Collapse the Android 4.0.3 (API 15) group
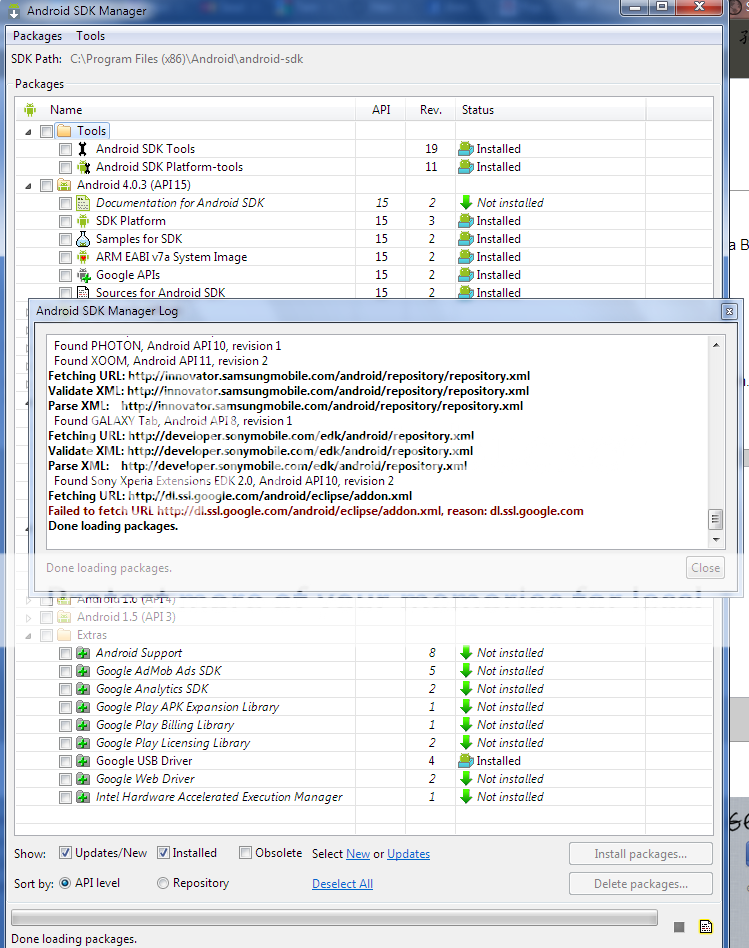 click(28, 185)
